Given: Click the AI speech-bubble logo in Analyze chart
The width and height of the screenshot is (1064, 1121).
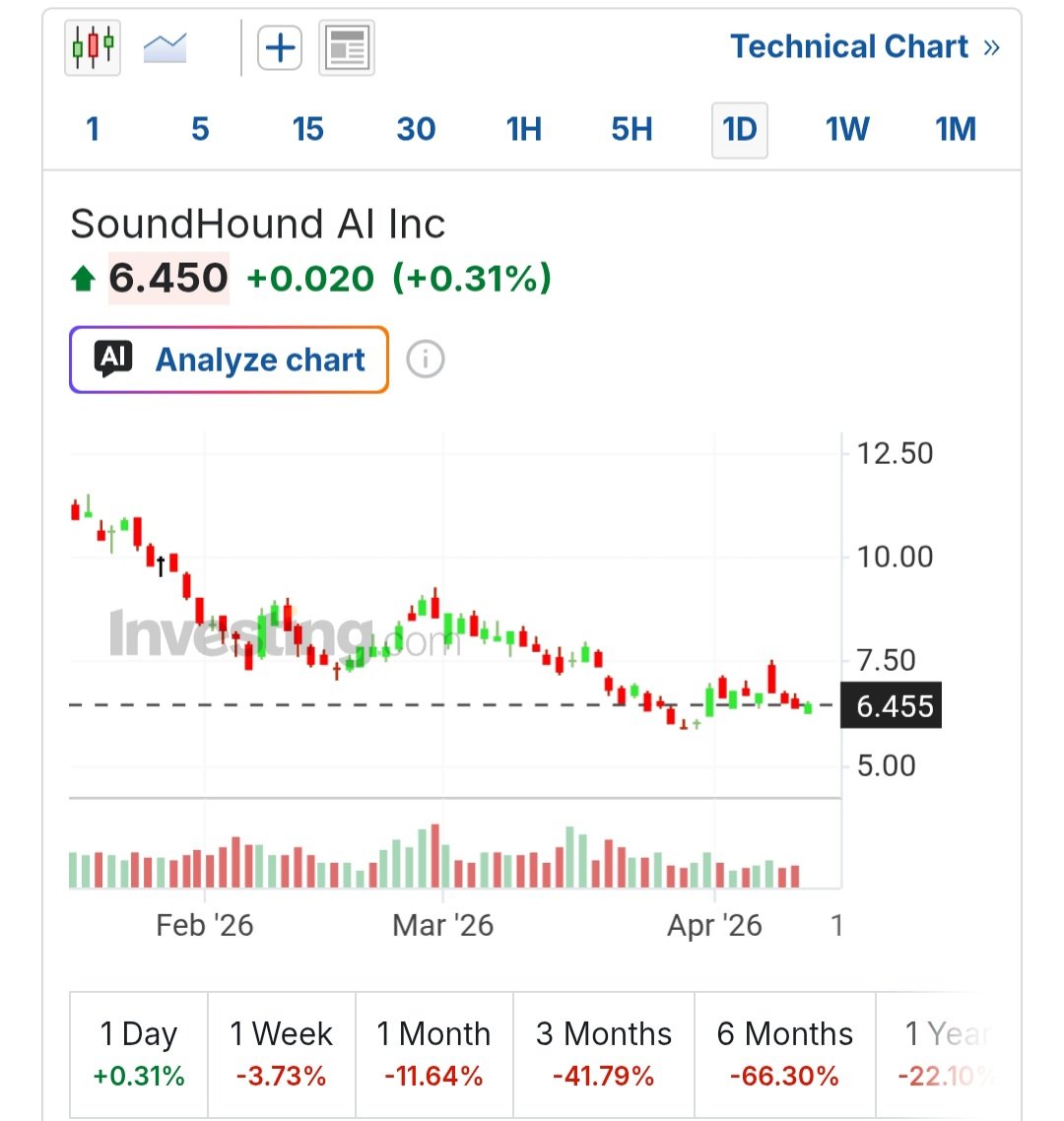Looking at the screenshot, I should 111,359.
